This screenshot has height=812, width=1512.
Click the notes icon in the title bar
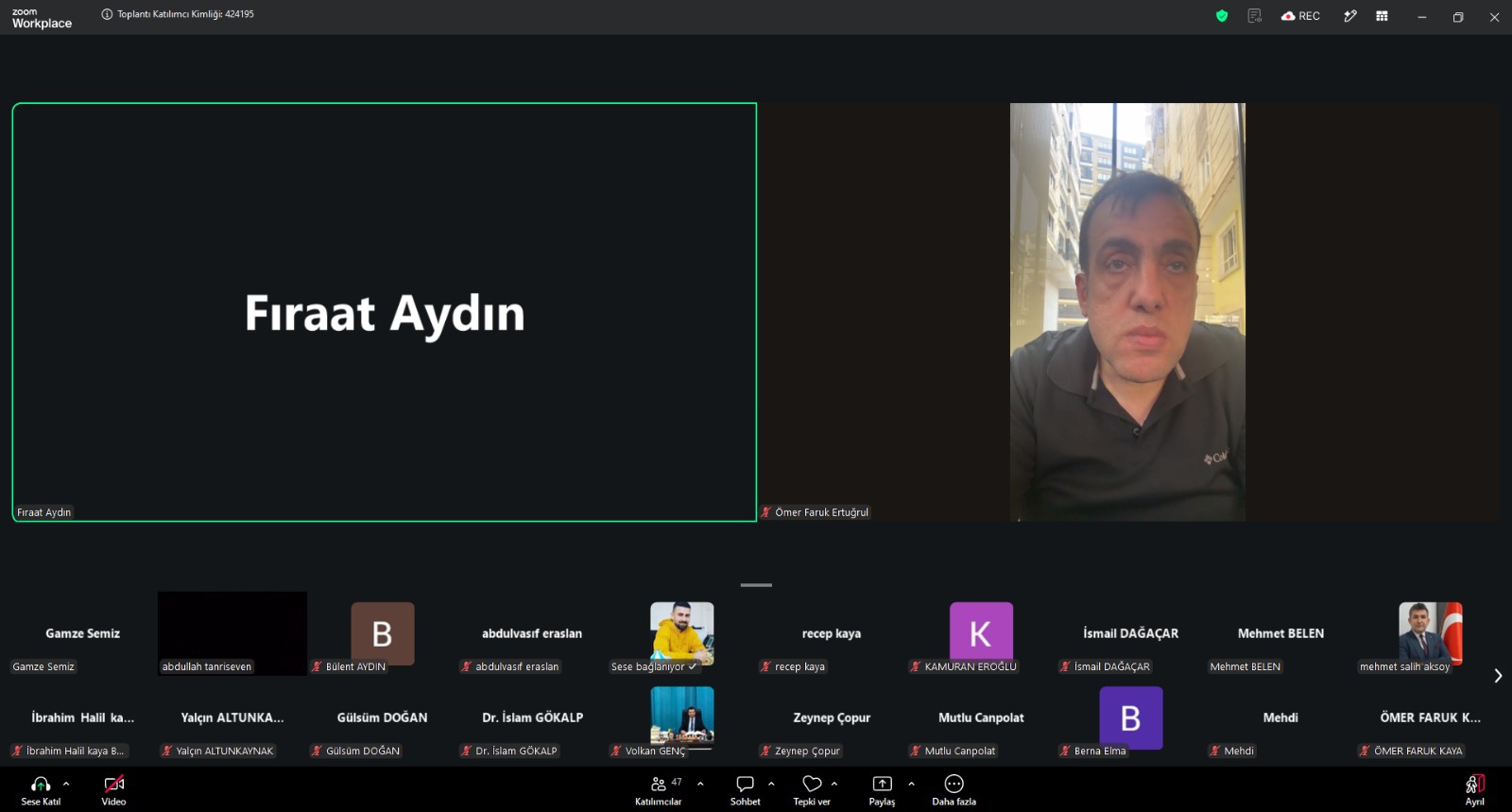pyautogui.click(x=1254, y=16)
